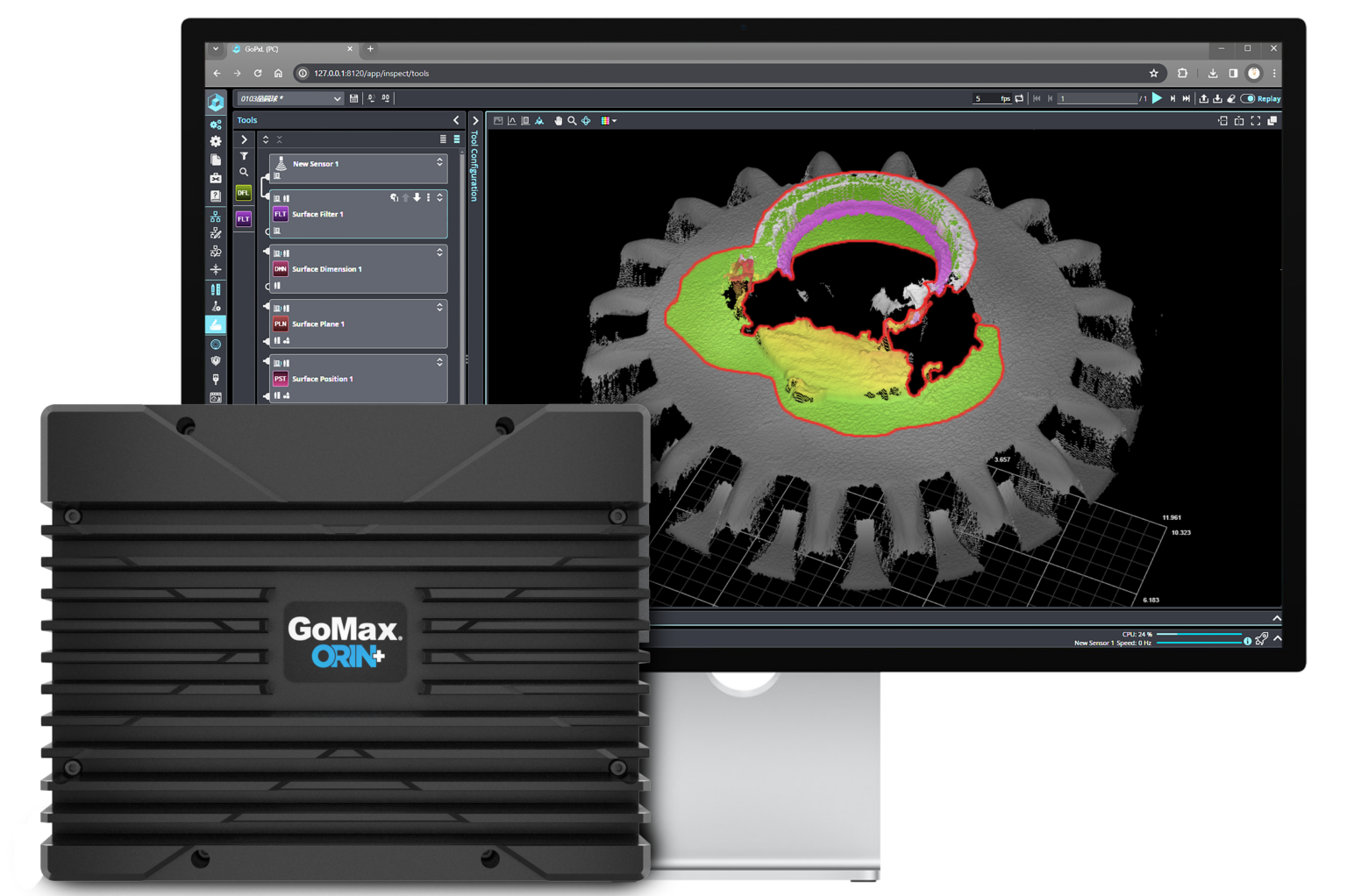Screen dimensions: 1347x896
Task: Expand the Surface Dimension 1 card
Action: 439,252
